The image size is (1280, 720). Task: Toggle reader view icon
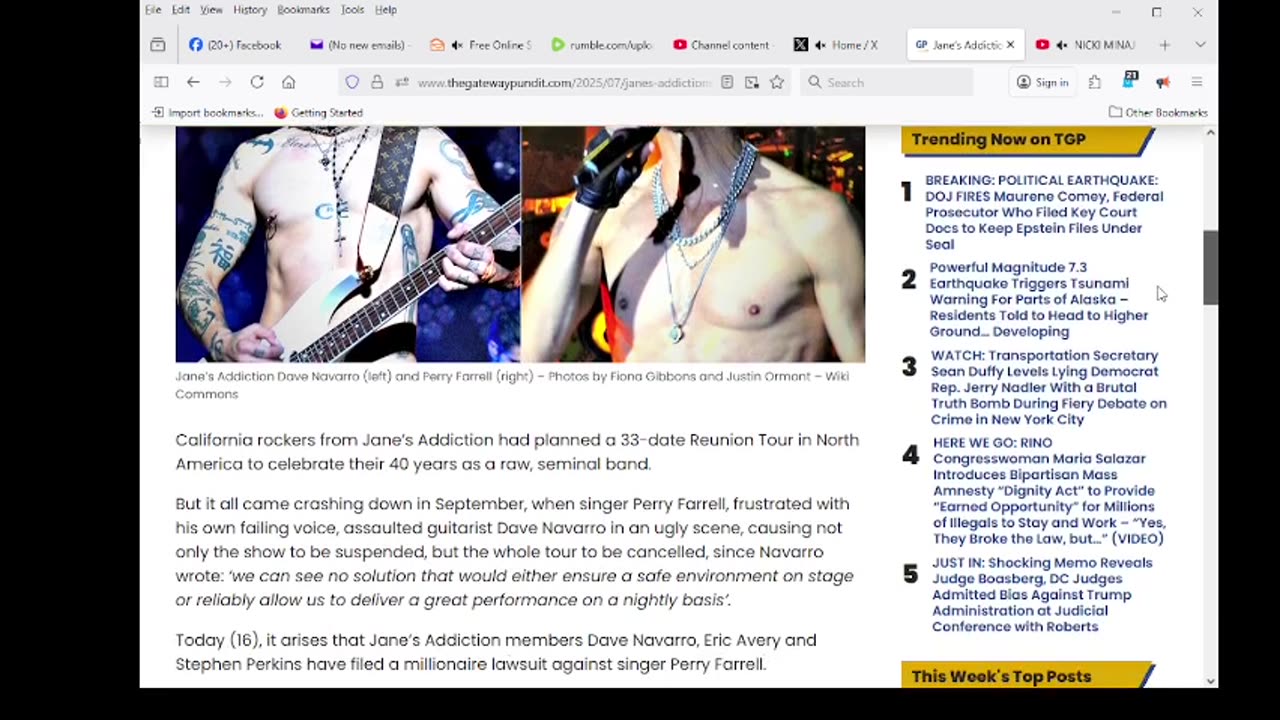pyautogui.click(x=727, y=82)
